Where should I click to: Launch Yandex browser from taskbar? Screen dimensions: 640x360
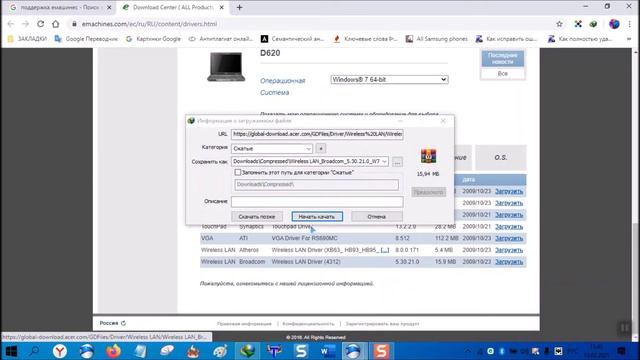pos(60,351)
